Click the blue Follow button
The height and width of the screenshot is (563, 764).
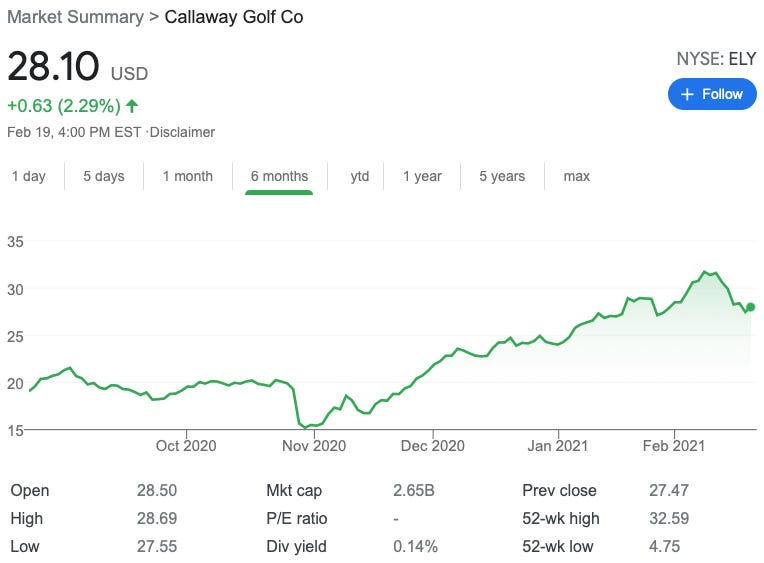coord(712,94)
